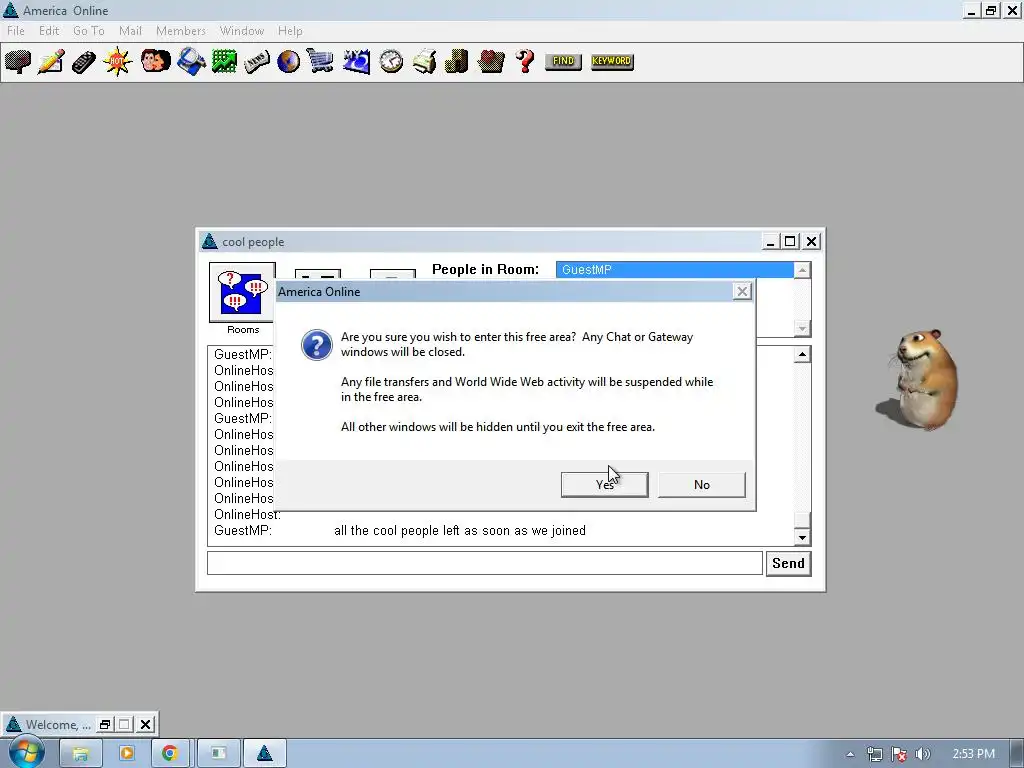Open the Marketplace shopping cart icon
The image size is (1024, 768).
point(320,61)
